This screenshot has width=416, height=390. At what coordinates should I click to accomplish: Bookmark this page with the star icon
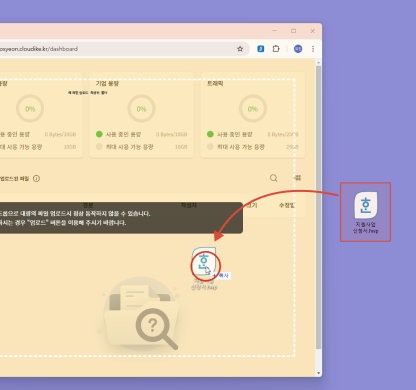pyautogui.click(x=240, y=49)
